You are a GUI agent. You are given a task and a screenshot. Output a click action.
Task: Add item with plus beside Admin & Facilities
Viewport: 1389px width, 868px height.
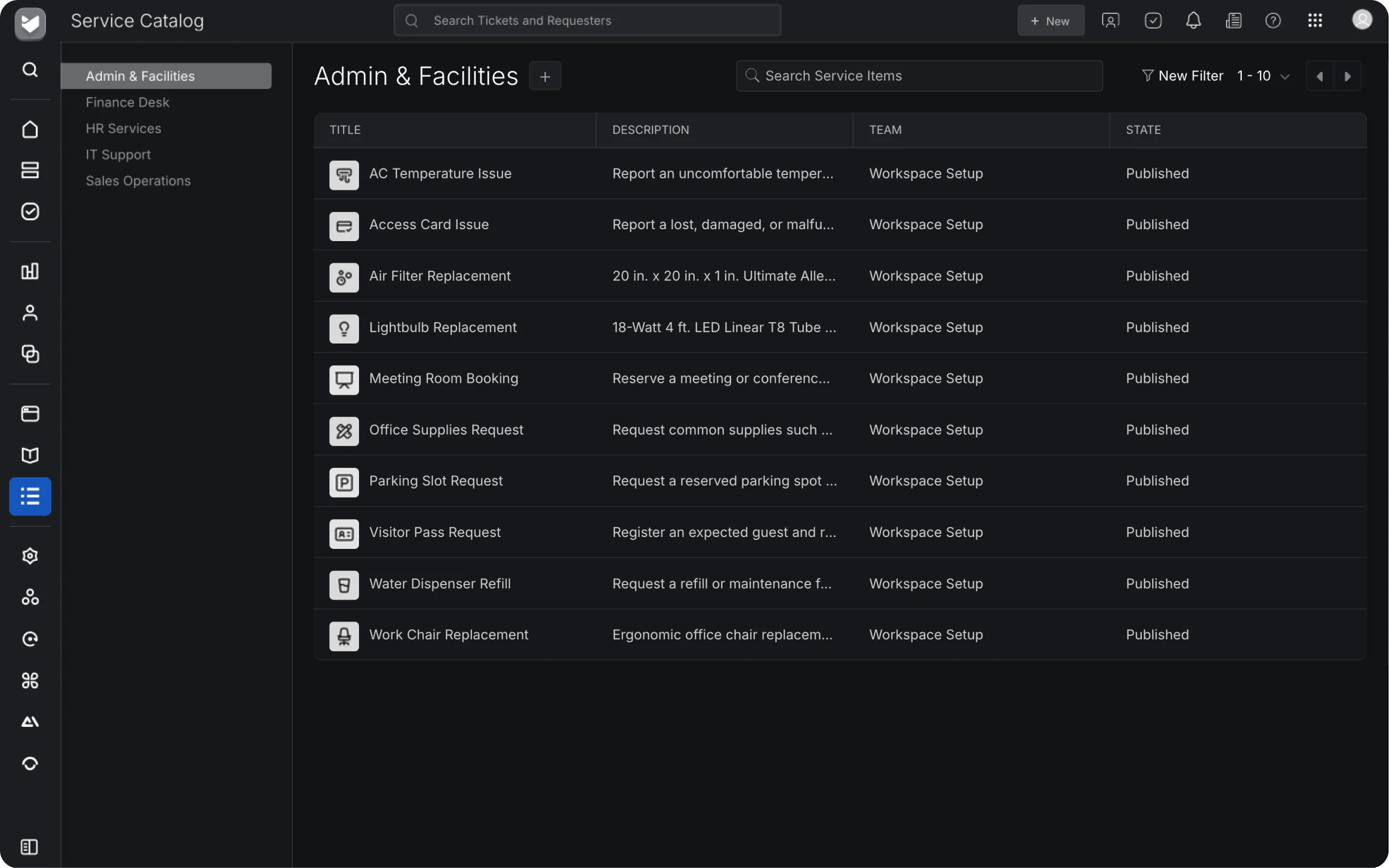545,76
